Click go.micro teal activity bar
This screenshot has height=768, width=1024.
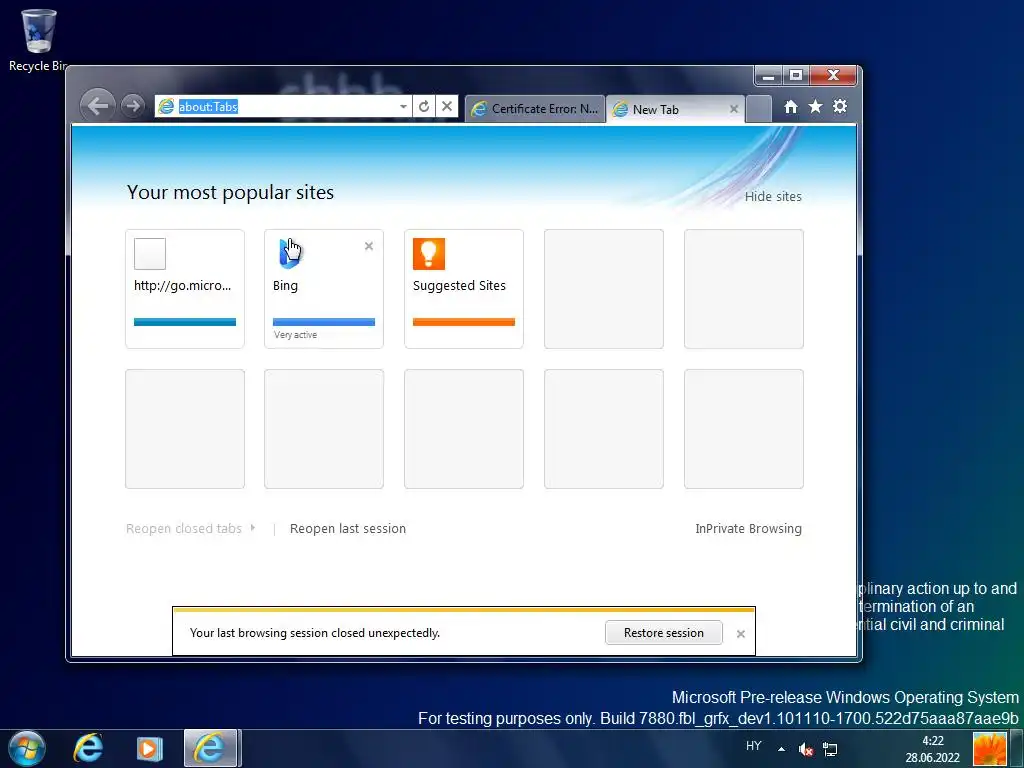click(x=185, y=322)
